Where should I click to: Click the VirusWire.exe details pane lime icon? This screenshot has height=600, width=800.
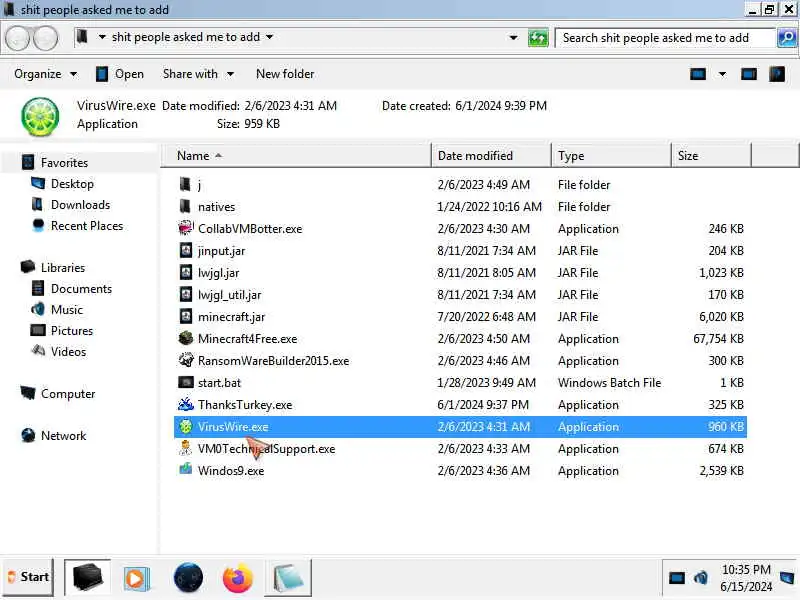tap(40, 116)
